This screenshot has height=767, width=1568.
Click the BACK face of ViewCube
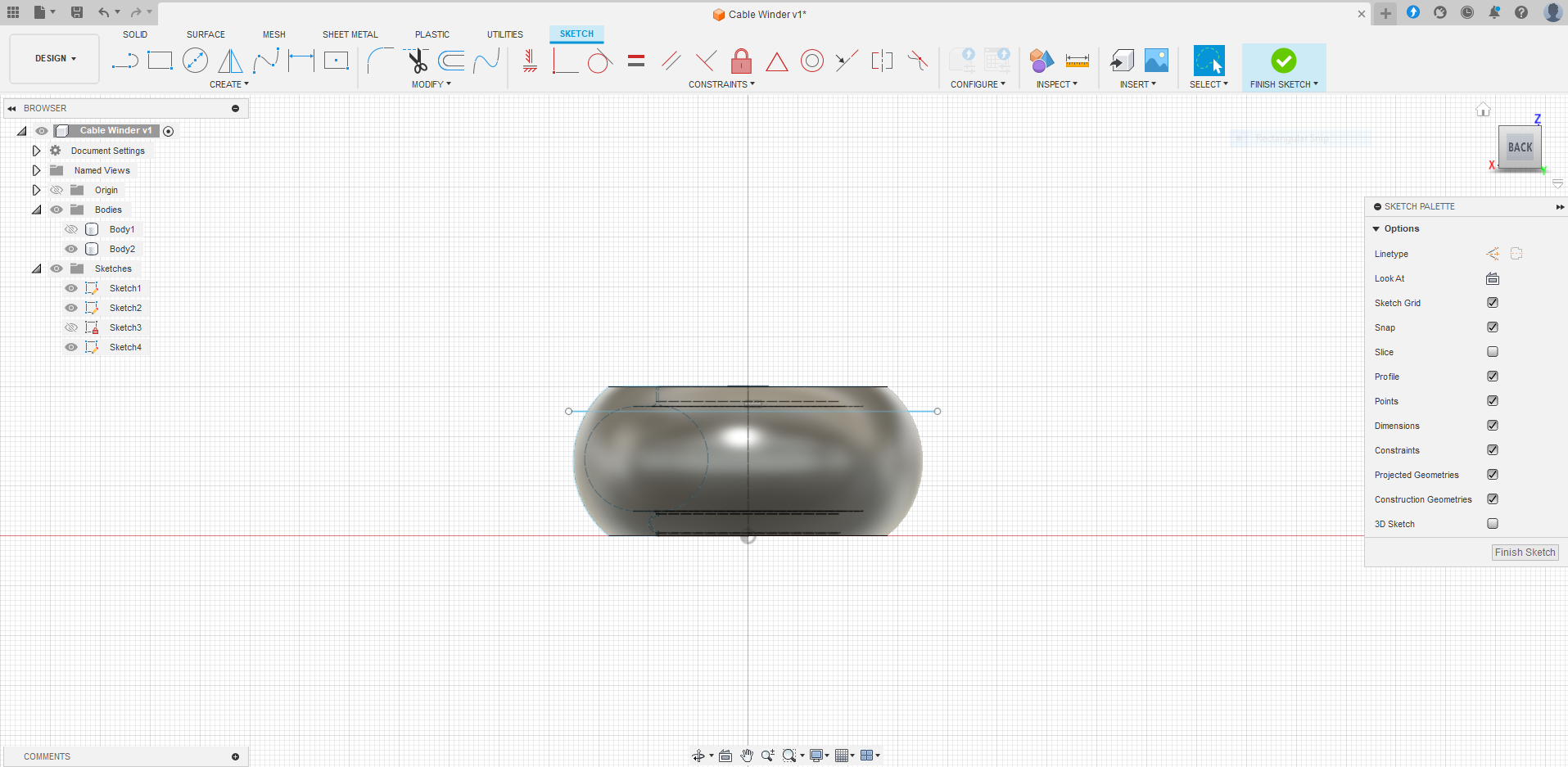(1520, 147)
